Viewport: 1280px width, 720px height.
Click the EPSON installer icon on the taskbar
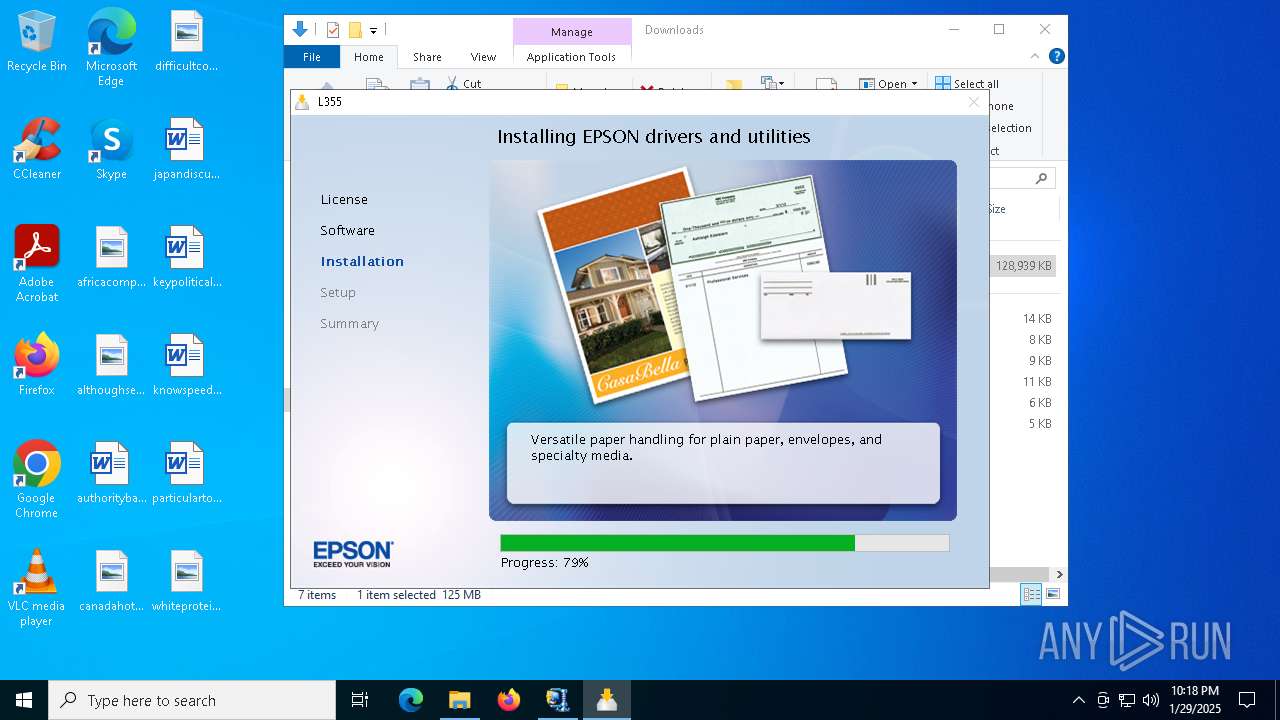tap(607, 700)
